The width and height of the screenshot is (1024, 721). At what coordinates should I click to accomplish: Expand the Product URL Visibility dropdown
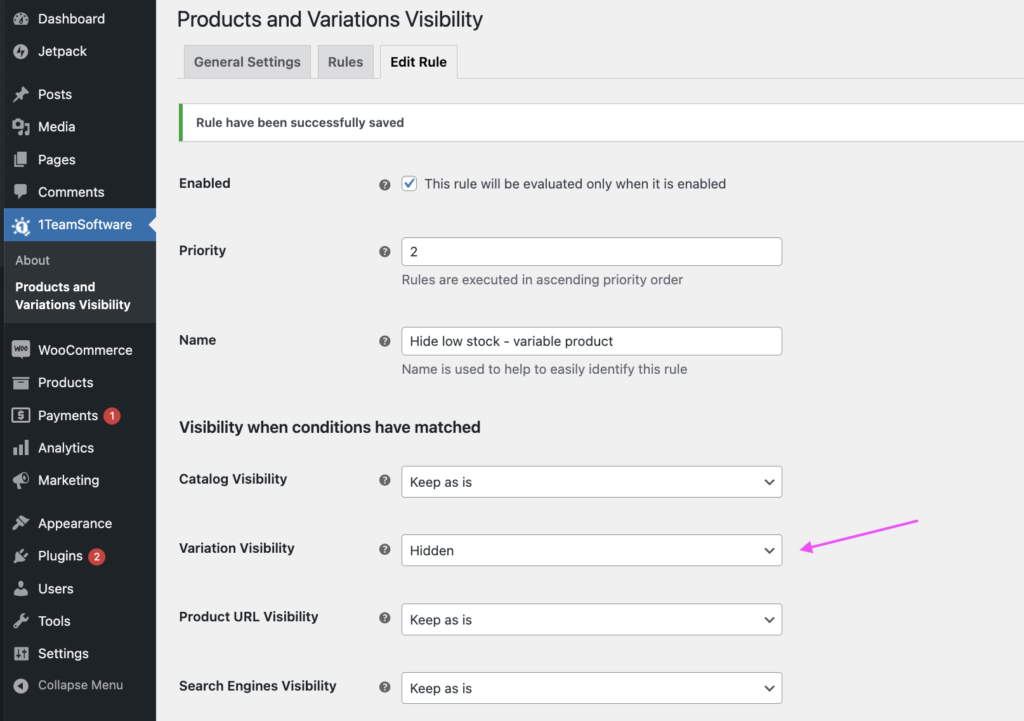pos(591,620)
